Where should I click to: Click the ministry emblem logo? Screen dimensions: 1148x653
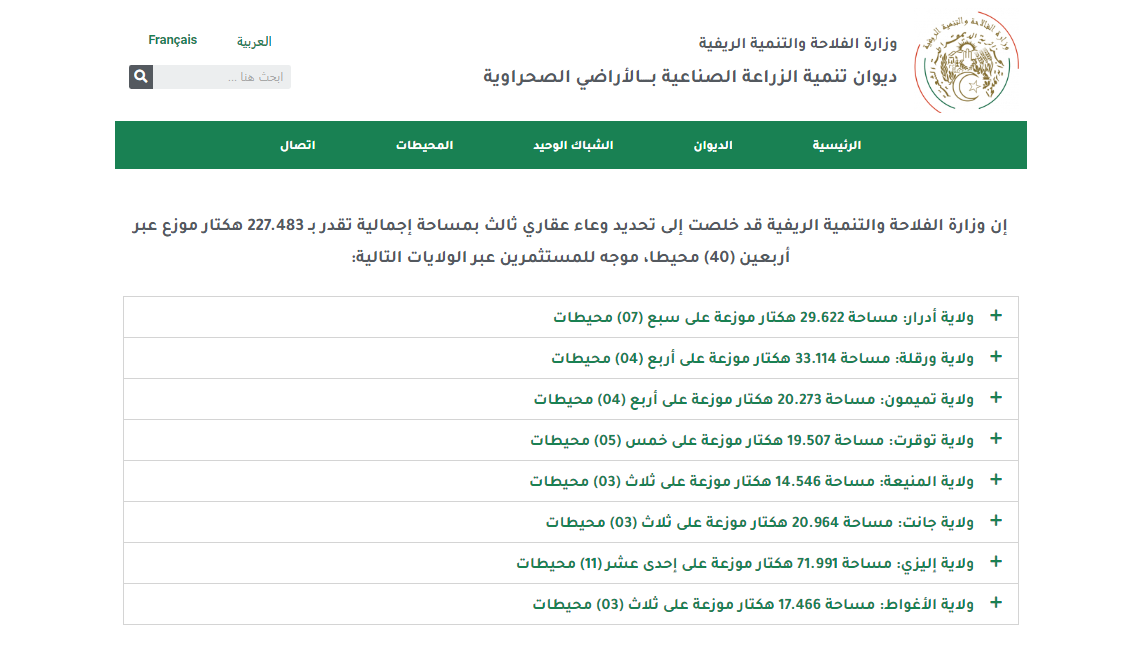966,63
